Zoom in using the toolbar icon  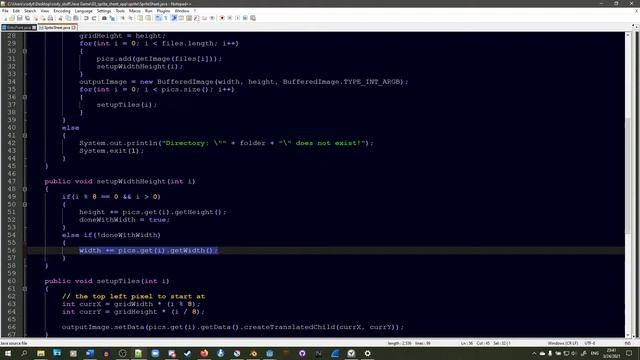[x=122, y=18]
